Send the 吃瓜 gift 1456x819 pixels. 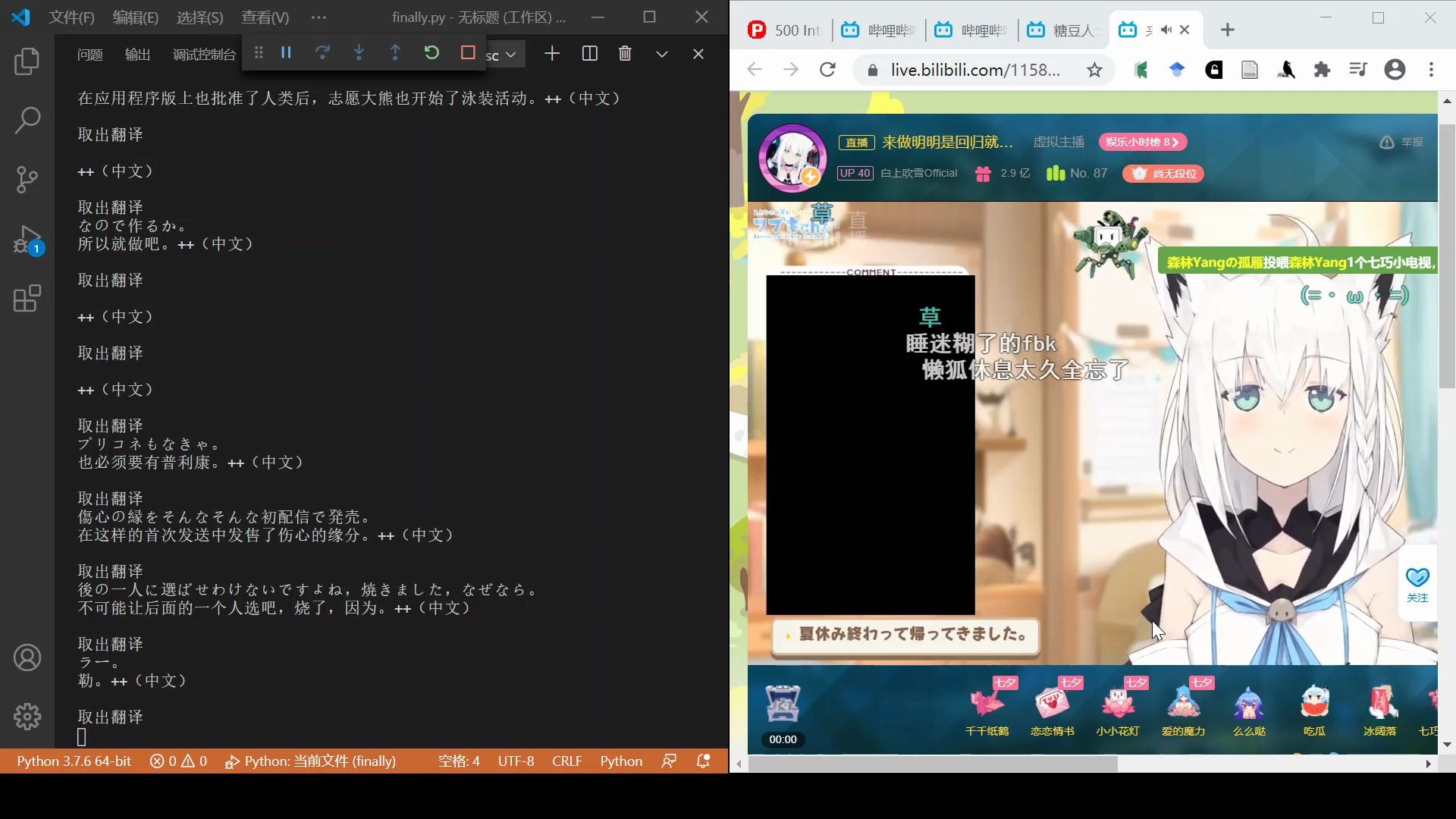(x=1314, y=711)
